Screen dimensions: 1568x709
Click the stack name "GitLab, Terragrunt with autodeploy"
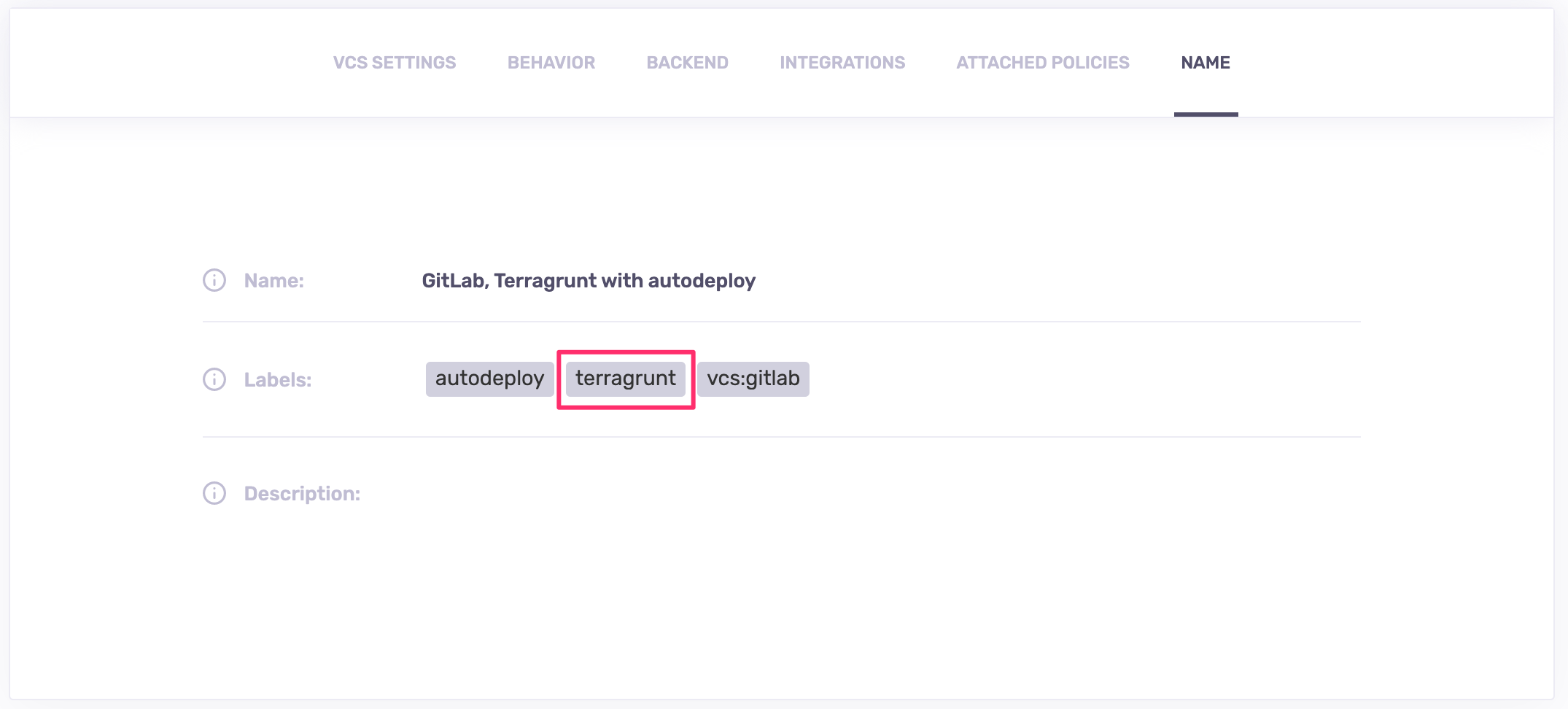tap(589, 281)
